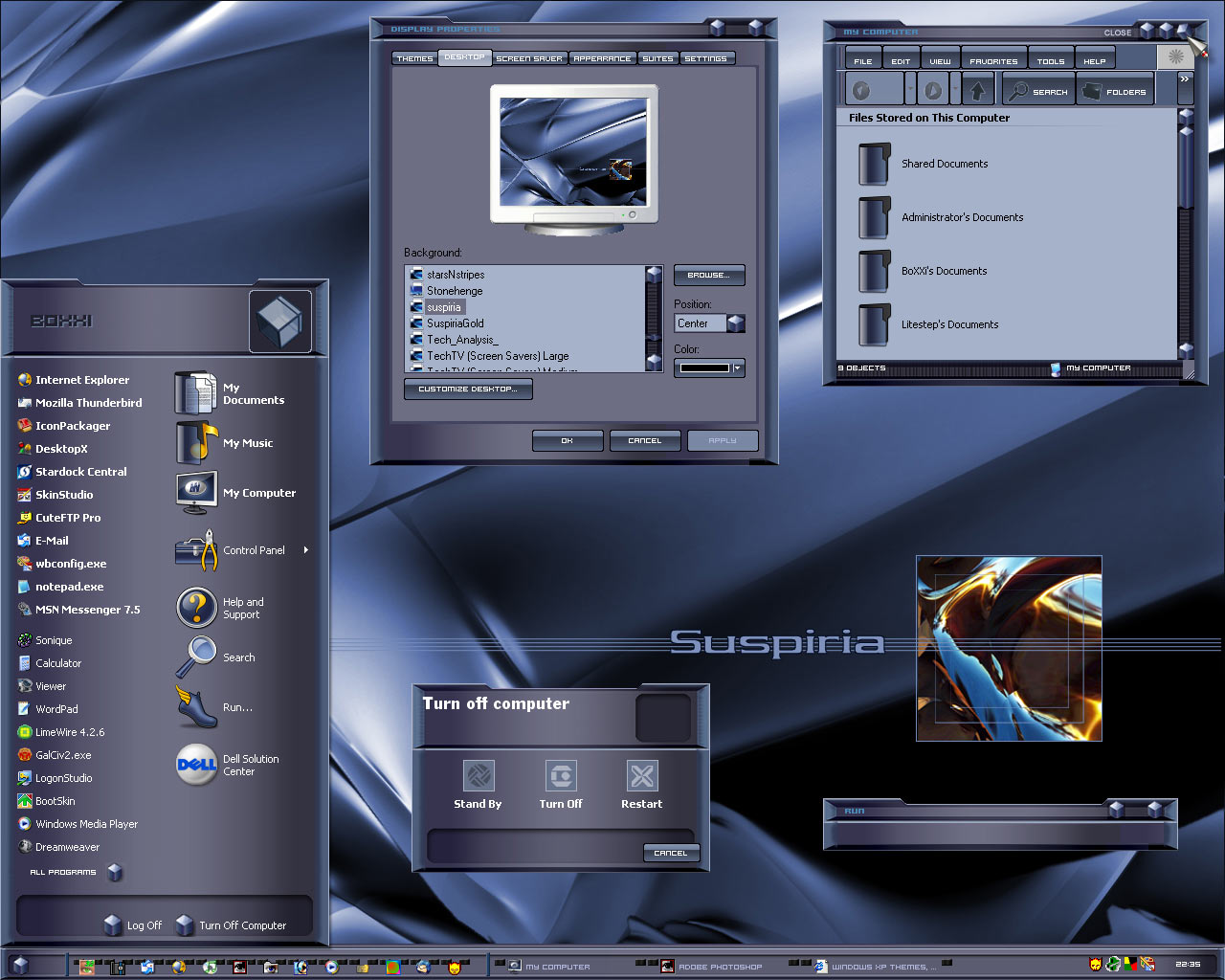Open IconPackager in Start menu
The image size is (1225, 980).
(x=63, y=426)
